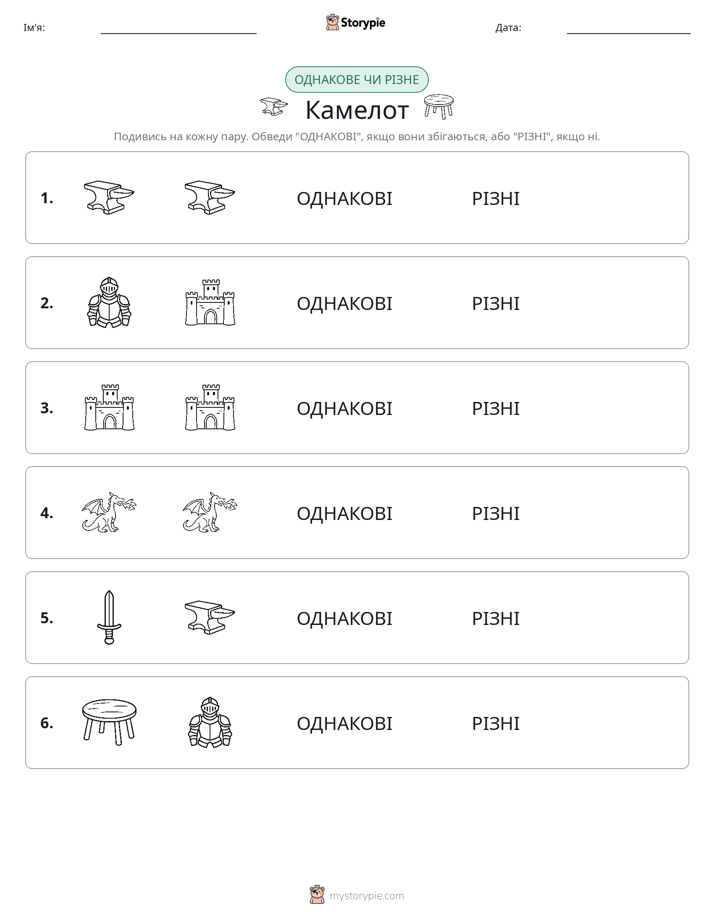Viewport: 714px width, 924px height.
Task: Click the round table icon in row 6
Action: pyautogui.click(x=109, y=722)
